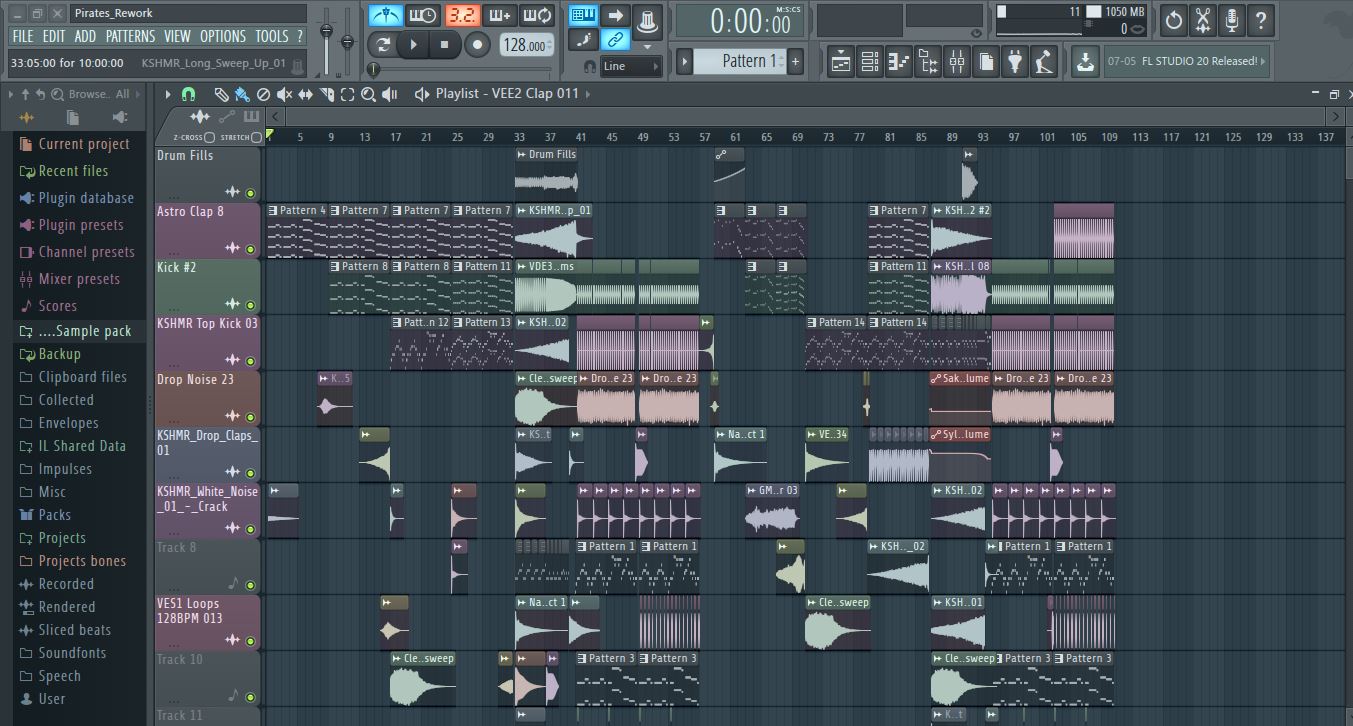Adjust the master pitch slider

pyautogui.click(x=347, y=40)
